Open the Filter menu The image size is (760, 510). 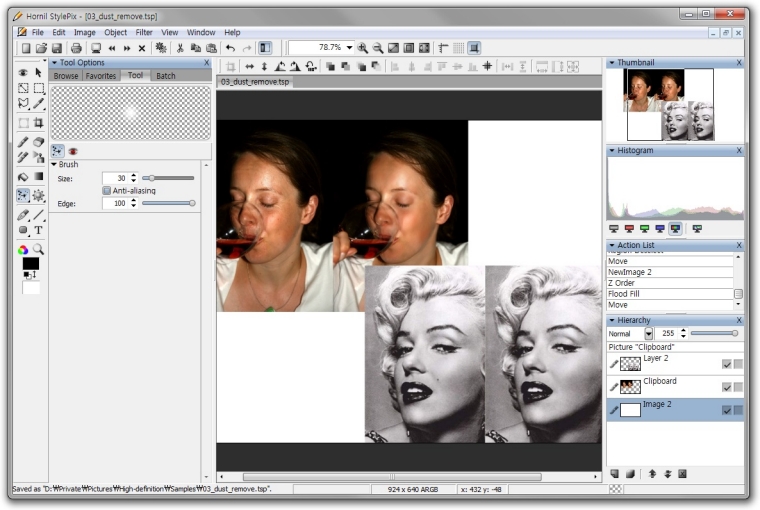(x=144, y=32)
